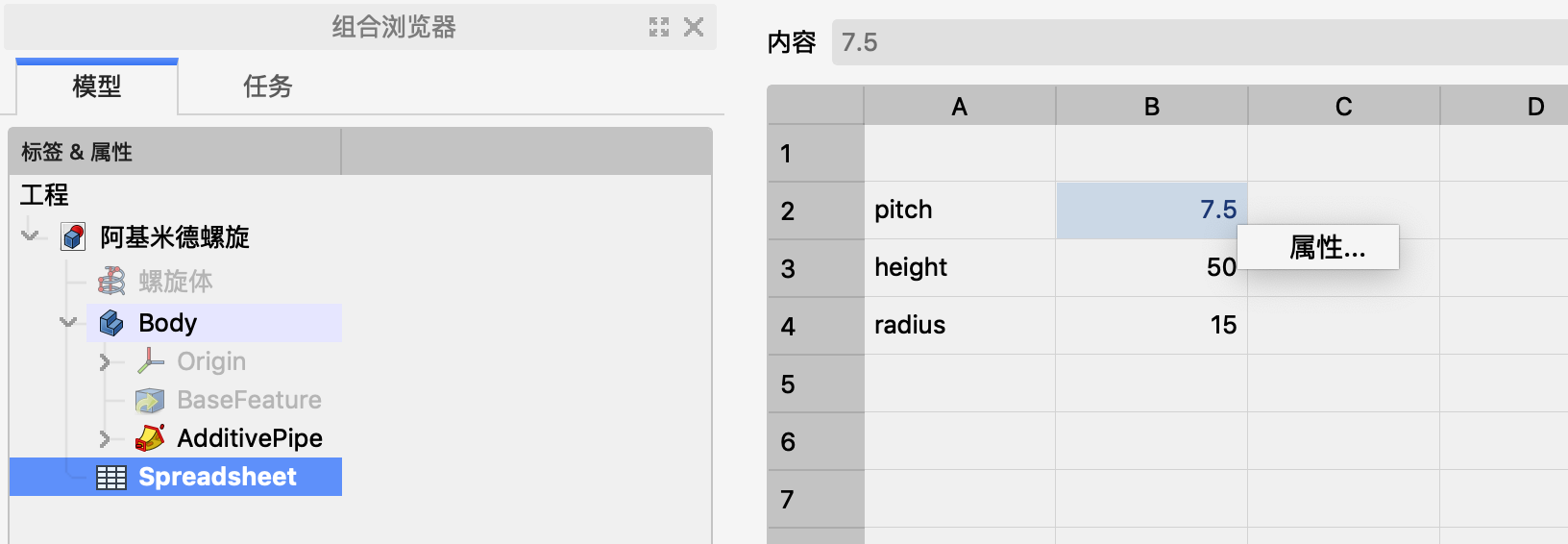
Task: Click the Body icon in the tree
Action: click(x=111, y=324)
